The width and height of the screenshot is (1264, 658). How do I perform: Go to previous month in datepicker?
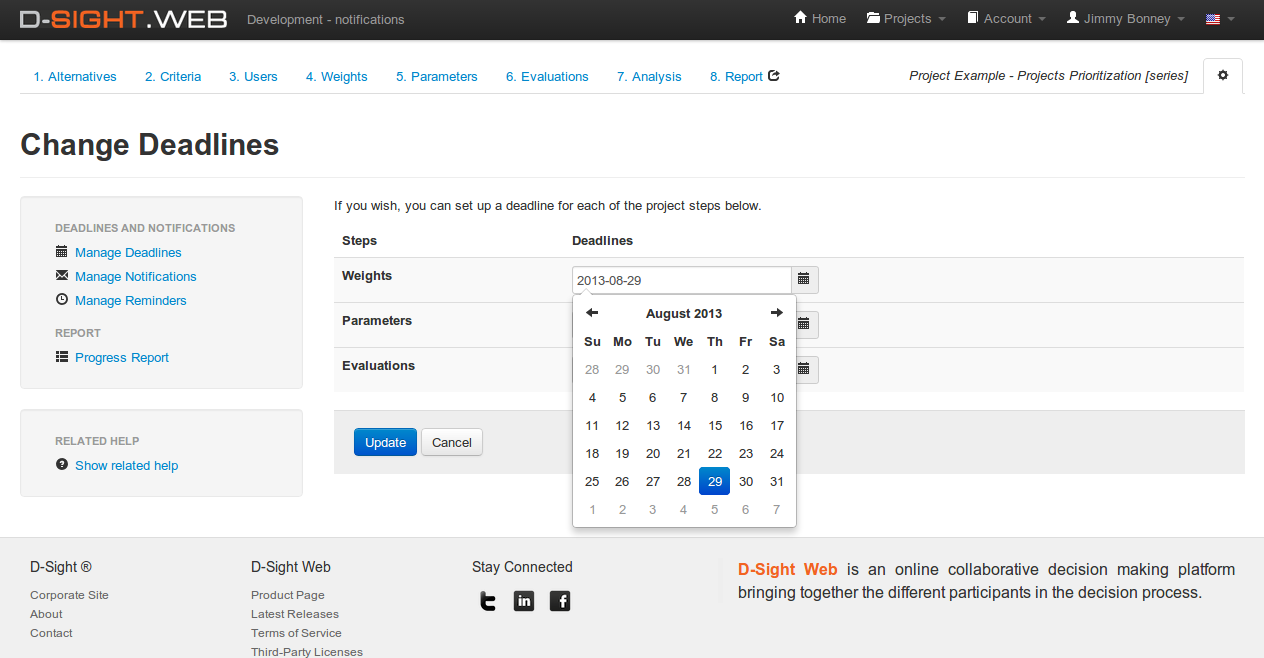(x=592, y=313)
